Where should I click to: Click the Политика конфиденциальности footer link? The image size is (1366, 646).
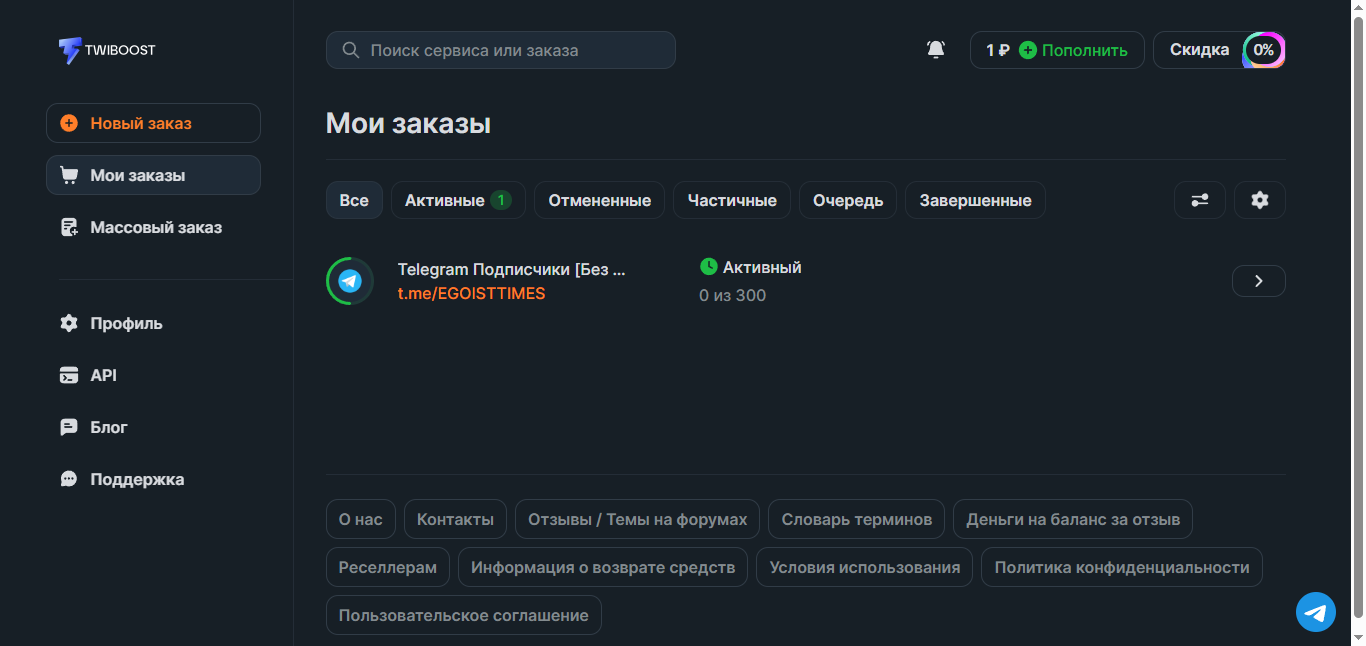pyautogui.click(x=1121, y=567)
